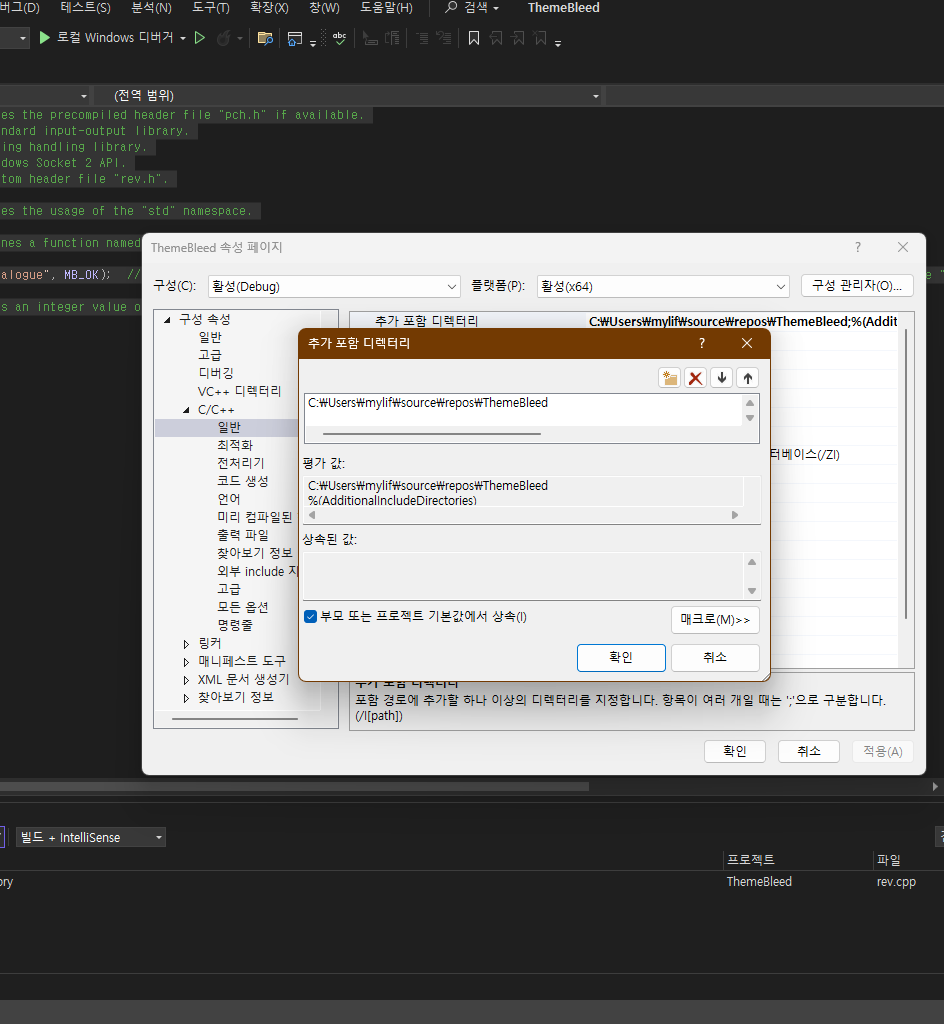The height and width of the screenshot is (1024, 944).
Task: Click the bookmark toggle icon in toolbar
Action: coord(474,39)
